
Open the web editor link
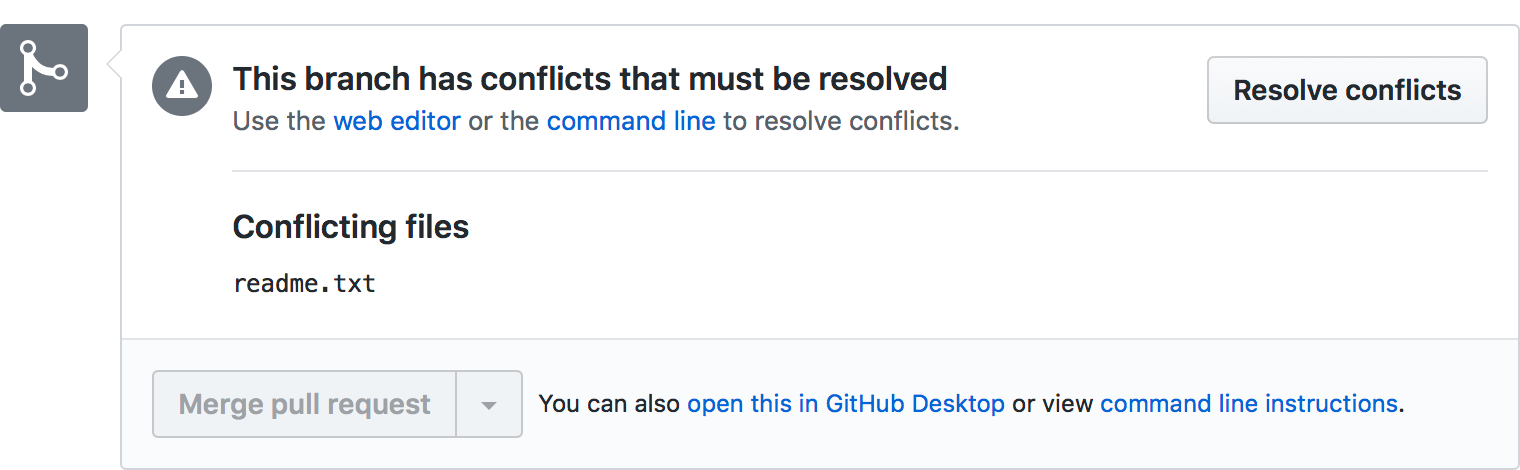pyautogui.click(x=397, y=122)
